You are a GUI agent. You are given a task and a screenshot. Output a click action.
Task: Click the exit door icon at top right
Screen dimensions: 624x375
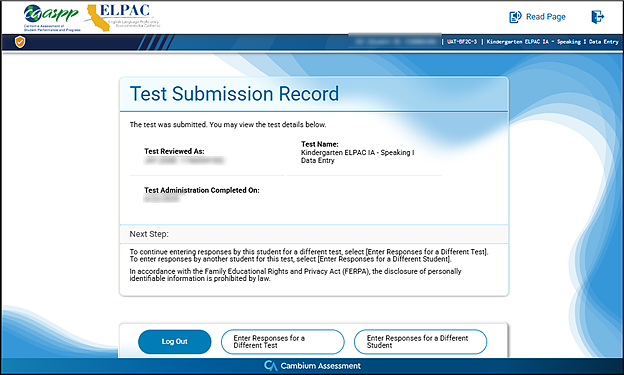coord(597,17)
